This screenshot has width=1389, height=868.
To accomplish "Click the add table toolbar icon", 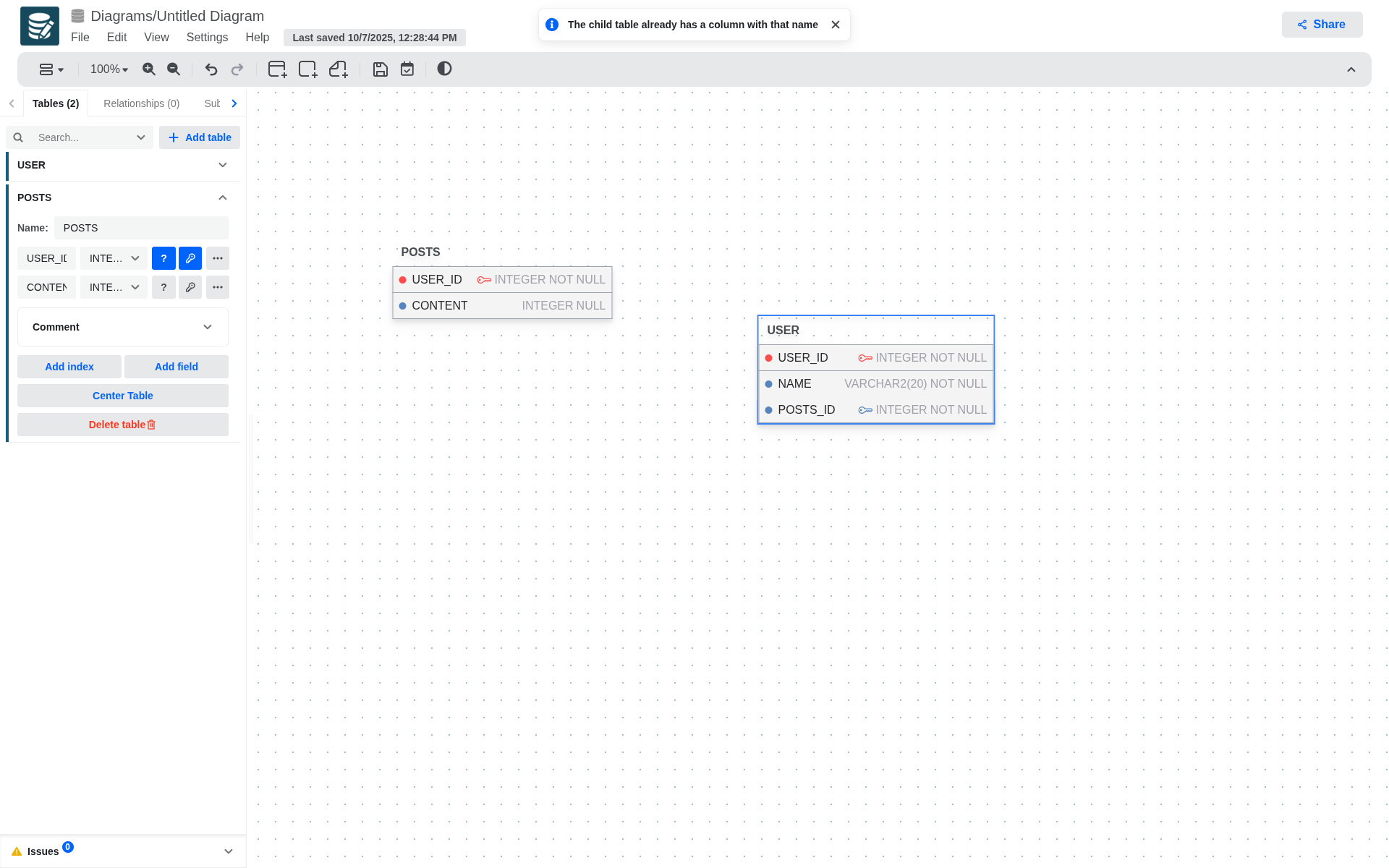I will coord(277,69).
